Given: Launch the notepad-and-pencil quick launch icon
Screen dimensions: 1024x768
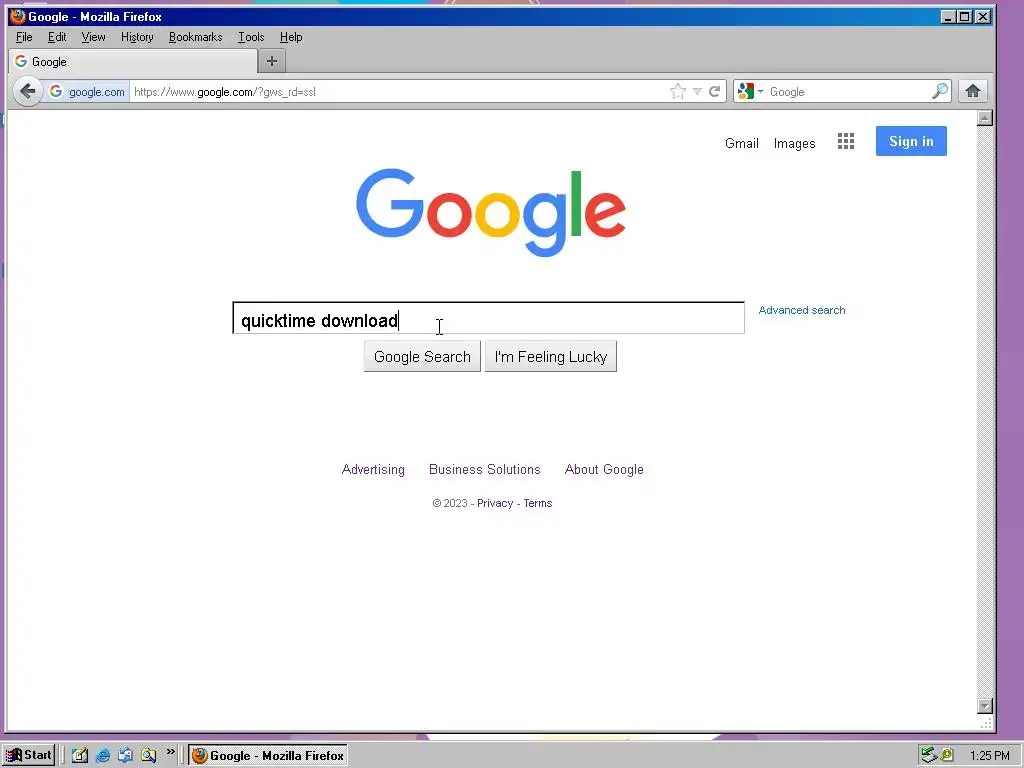Looking at the screenshot, I should click(80, 755).
